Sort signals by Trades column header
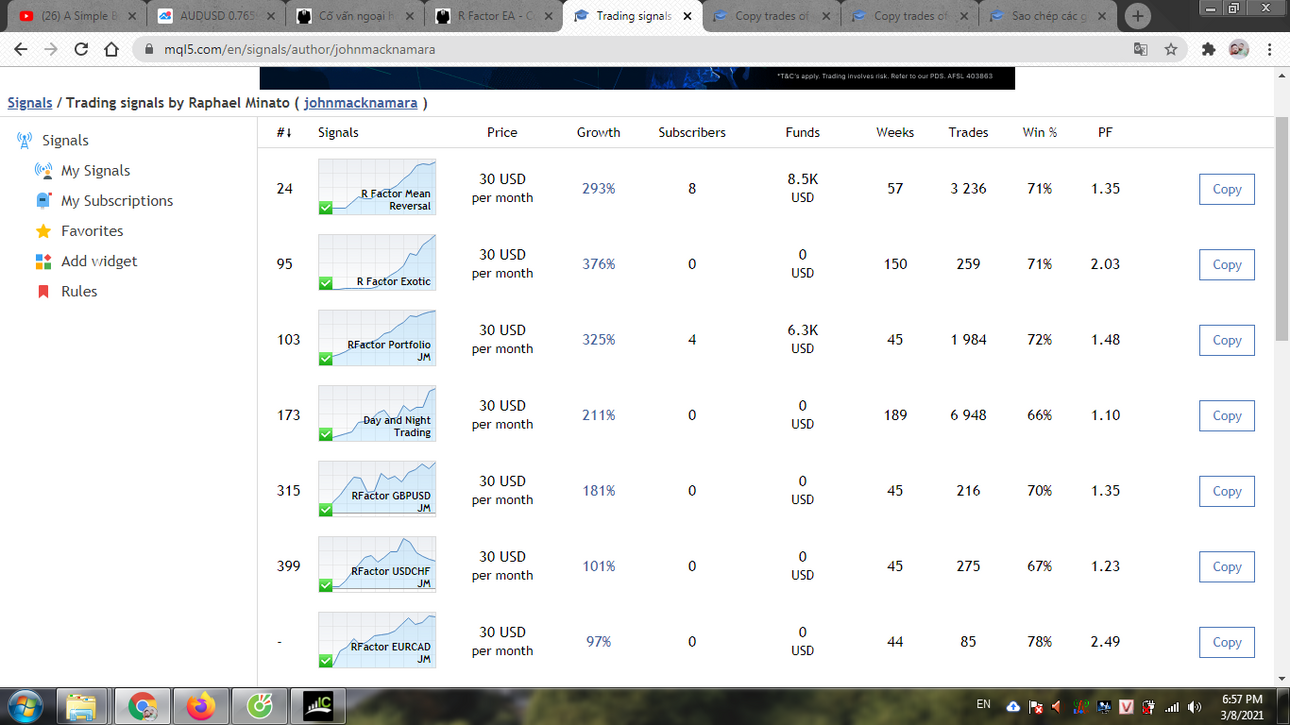The height and width of the screenshot is (725, 1290). click(x=968, y=132)
